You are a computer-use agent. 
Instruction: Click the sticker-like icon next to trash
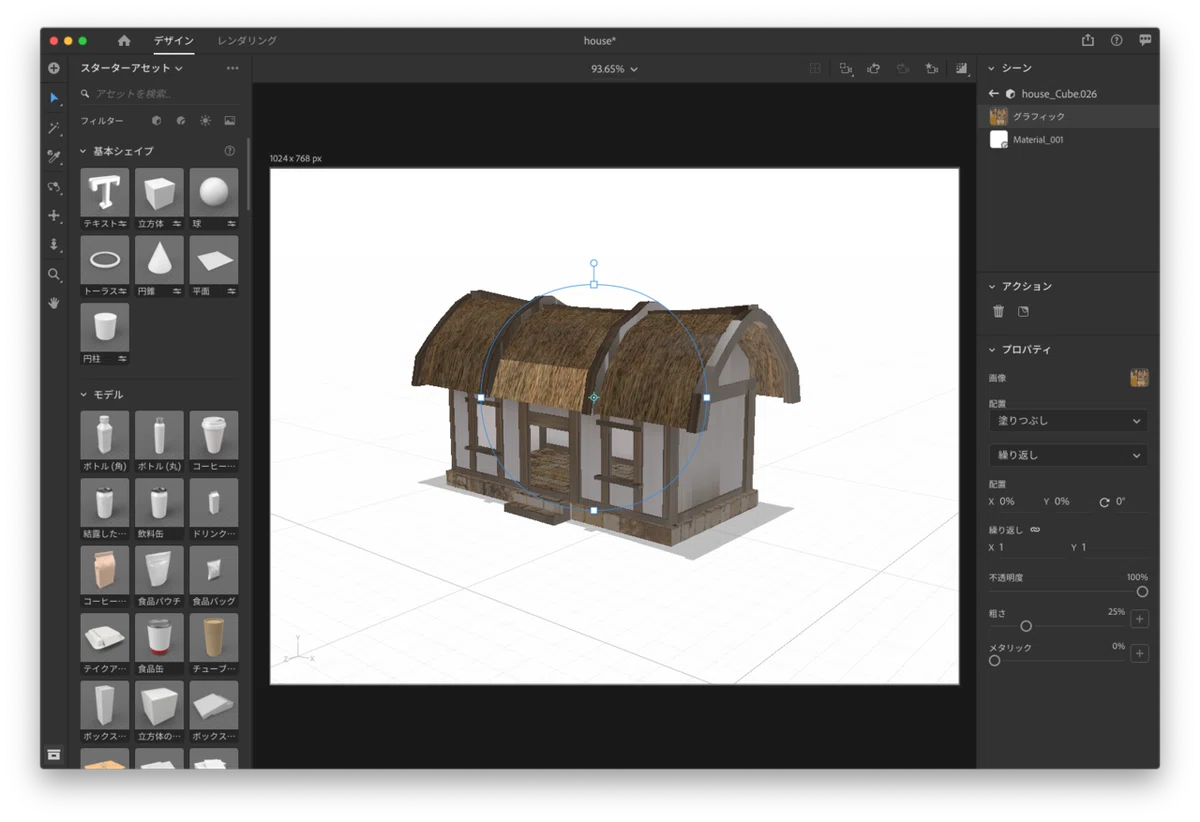(1023, 311)
